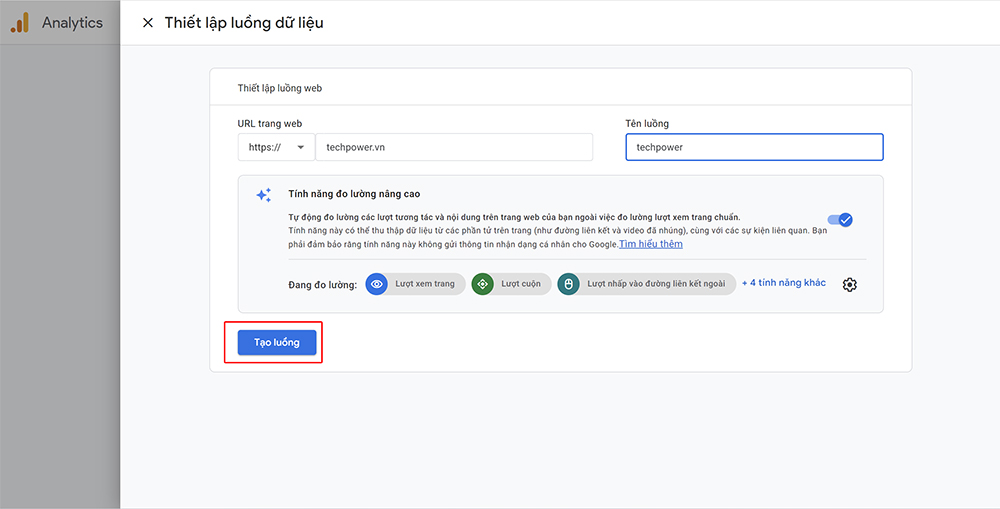
Task: Show the + 4 tính năng khác list
Action: pyautogui.click(x=783, y=283)
